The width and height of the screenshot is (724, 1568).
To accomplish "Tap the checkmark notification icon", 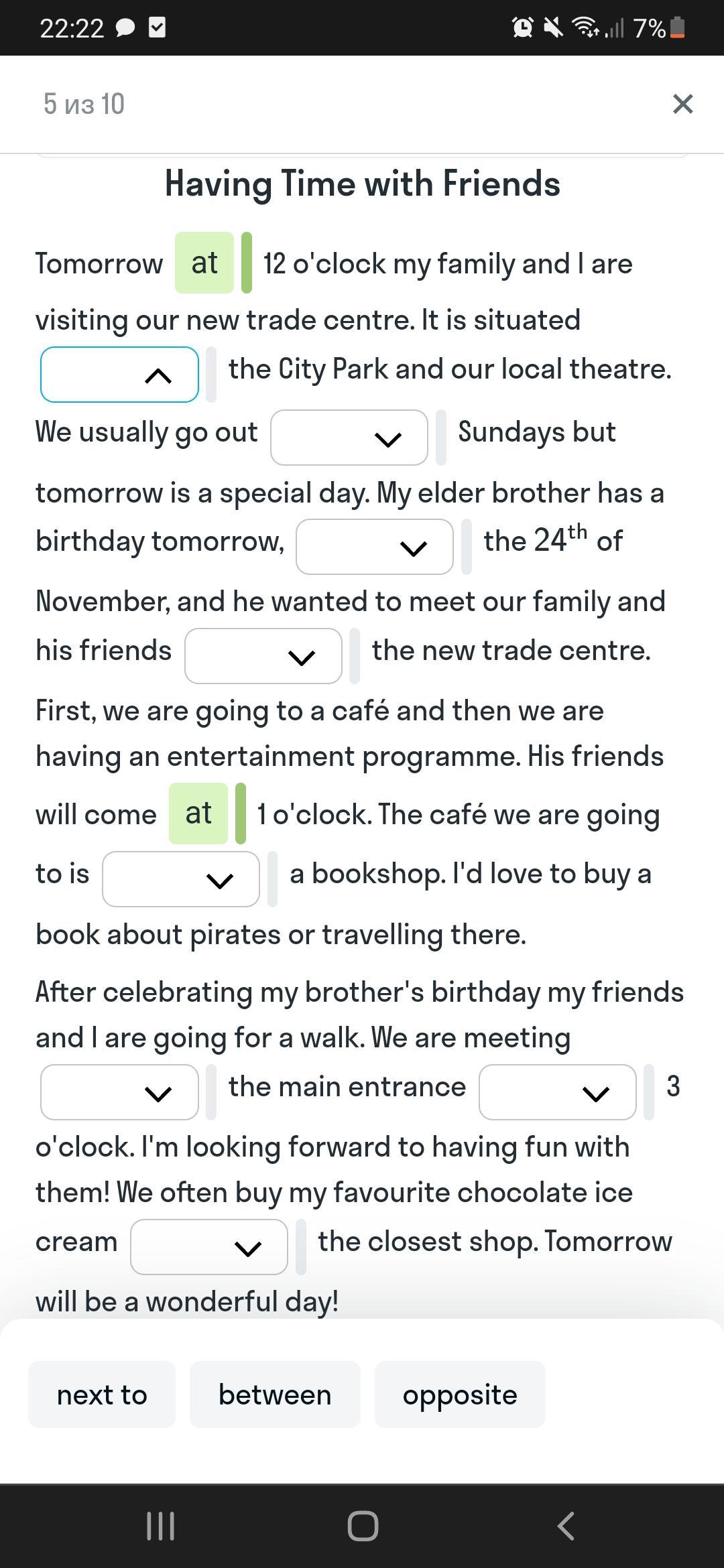I will tap(157, 28).
